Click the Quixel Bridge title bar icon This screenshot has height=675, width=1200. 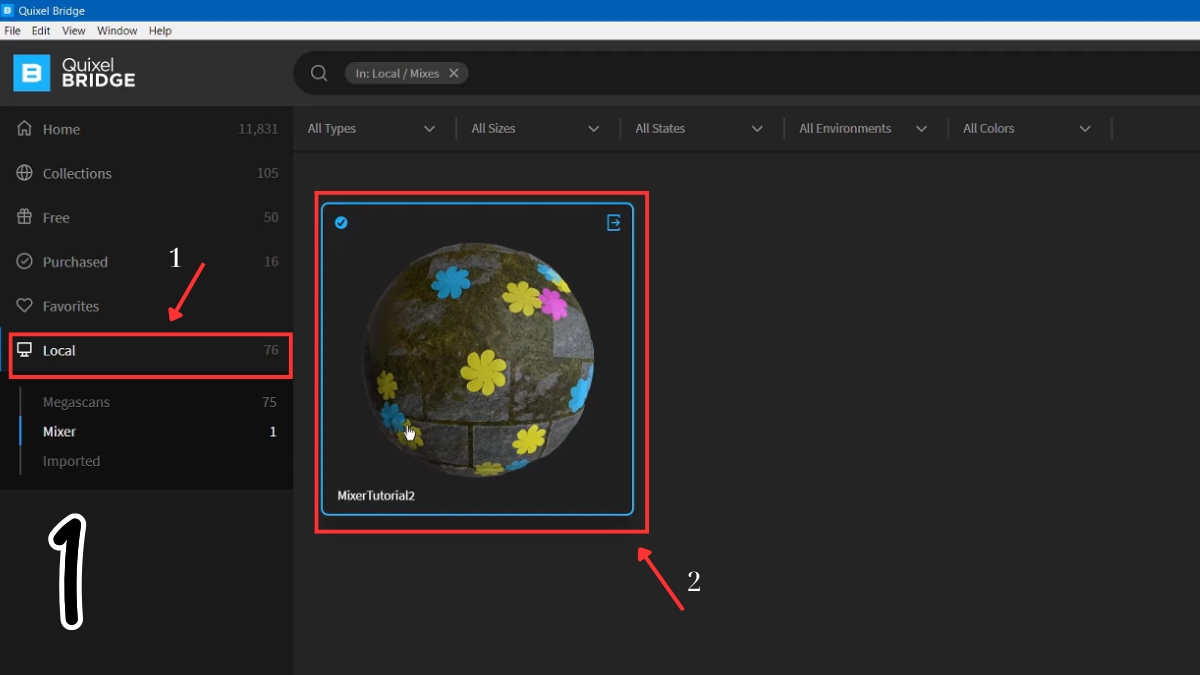(9, 10)
